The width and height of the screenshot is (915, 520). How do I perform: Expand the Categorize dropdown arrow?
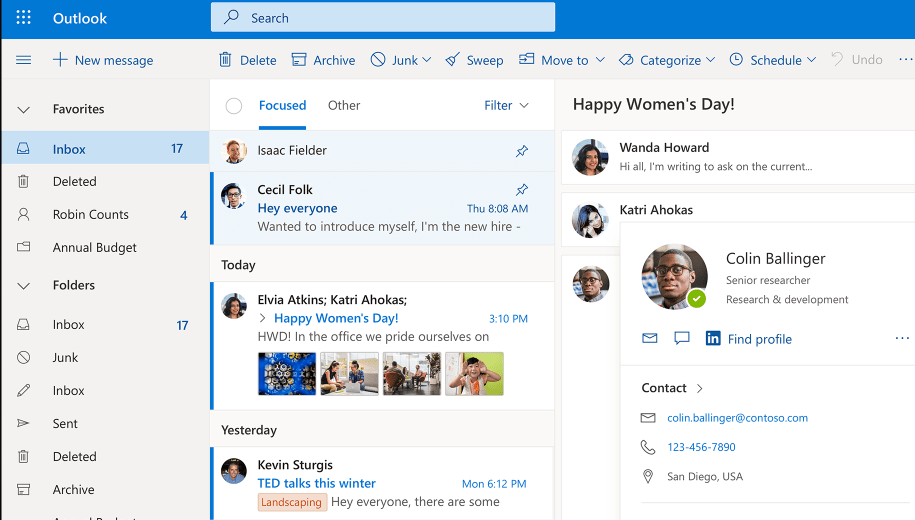coord(710,60)
